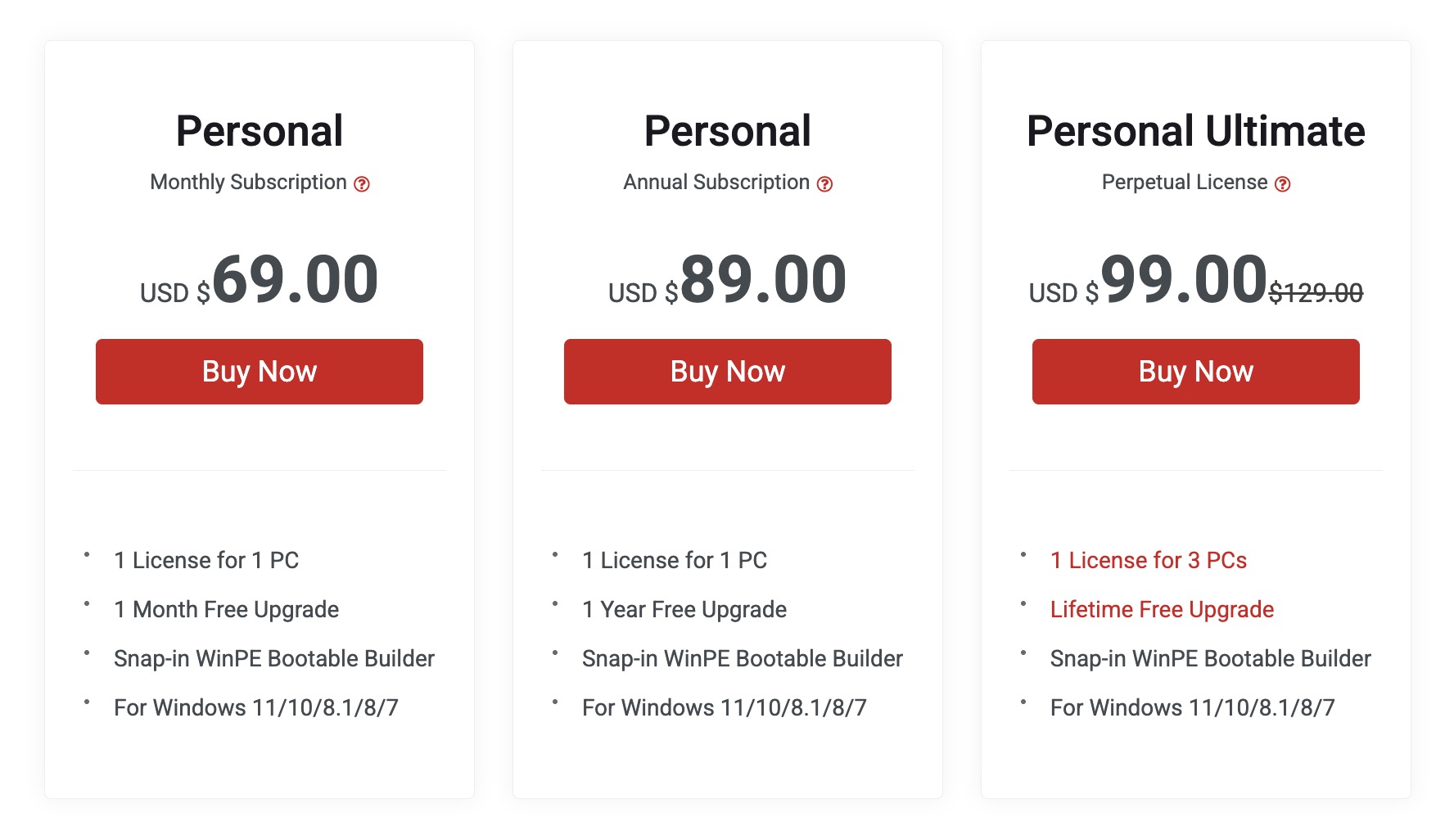Click Buy Now under USD $89.00
The width and height of the screenshot is (1454, 840).
[x=727, y=372]
